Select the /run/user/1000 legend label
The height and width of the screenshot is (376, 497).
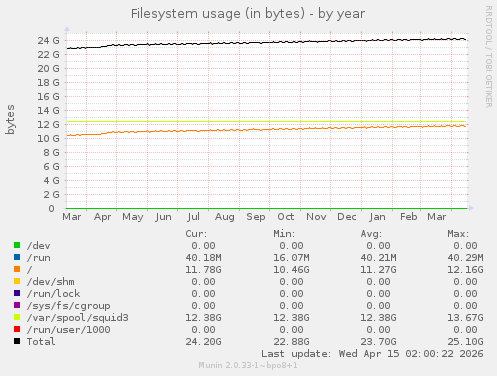click(x=69, y=330)
